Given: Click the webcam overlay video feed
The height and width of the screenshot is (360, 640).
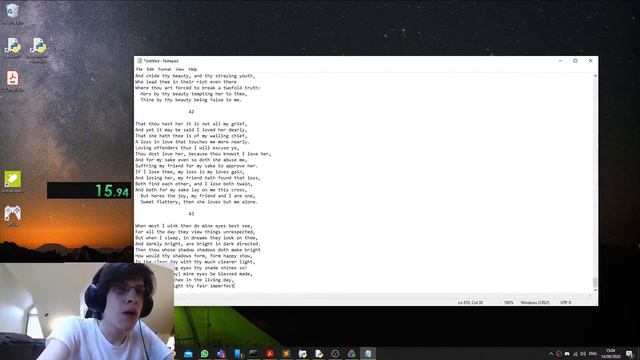Looking at the screenshot, I should [x=87, y=311].
